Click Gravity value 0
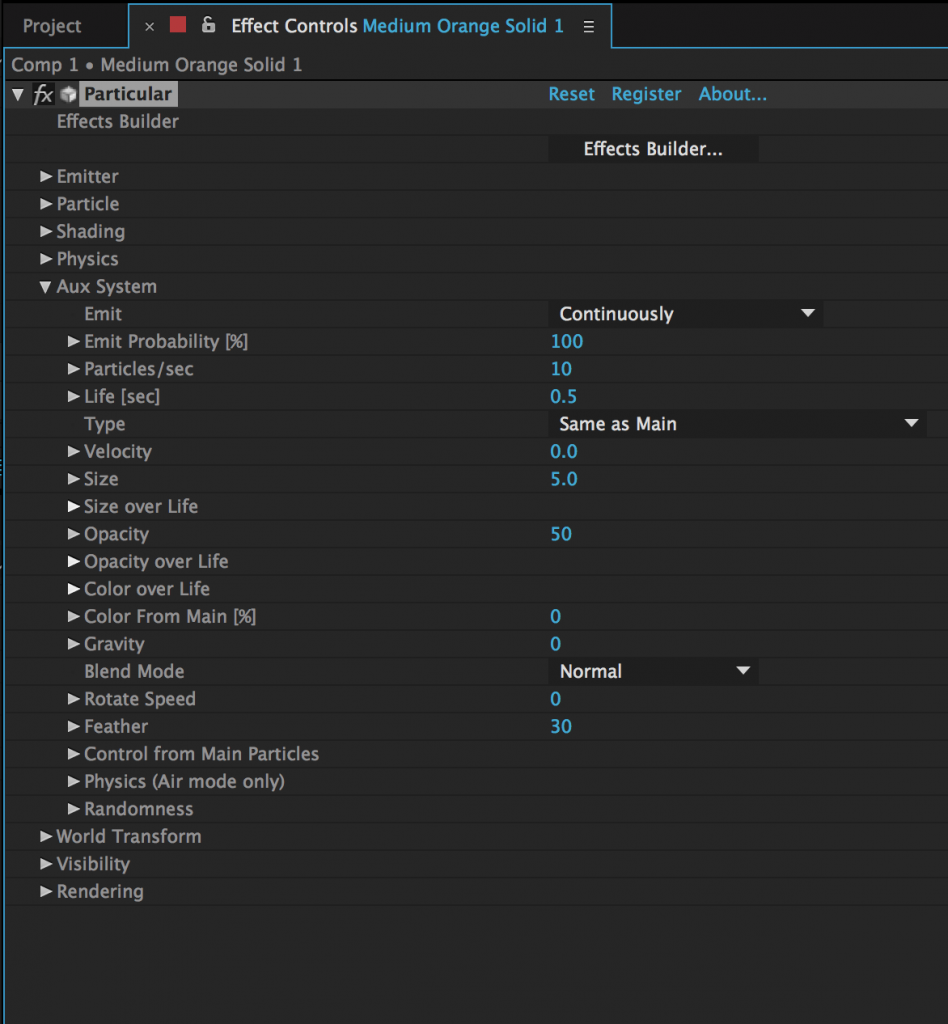The height and width of the screenshot is (1024, 948). [556, 644]
